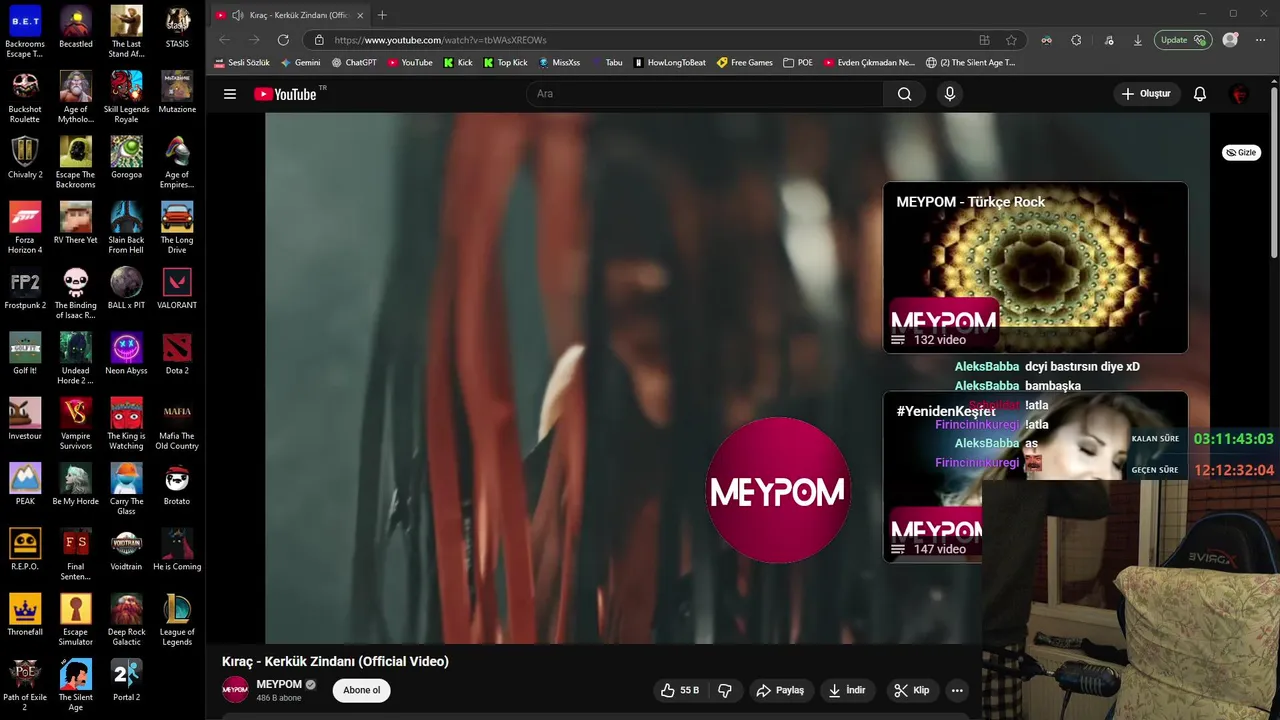Open MEYPOM Türkçe Rock playlist card
The image size is (1280, 720).
click(1035, 267)
